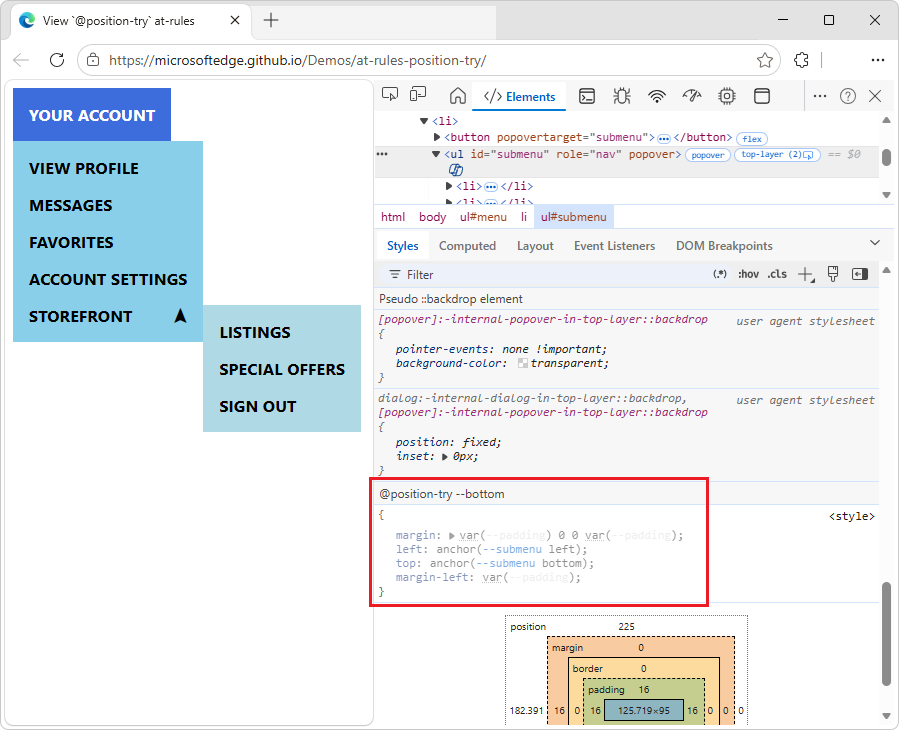899x730 pixels.
Task: Click new style rule plus icon
Action: [x=806, y=275]
